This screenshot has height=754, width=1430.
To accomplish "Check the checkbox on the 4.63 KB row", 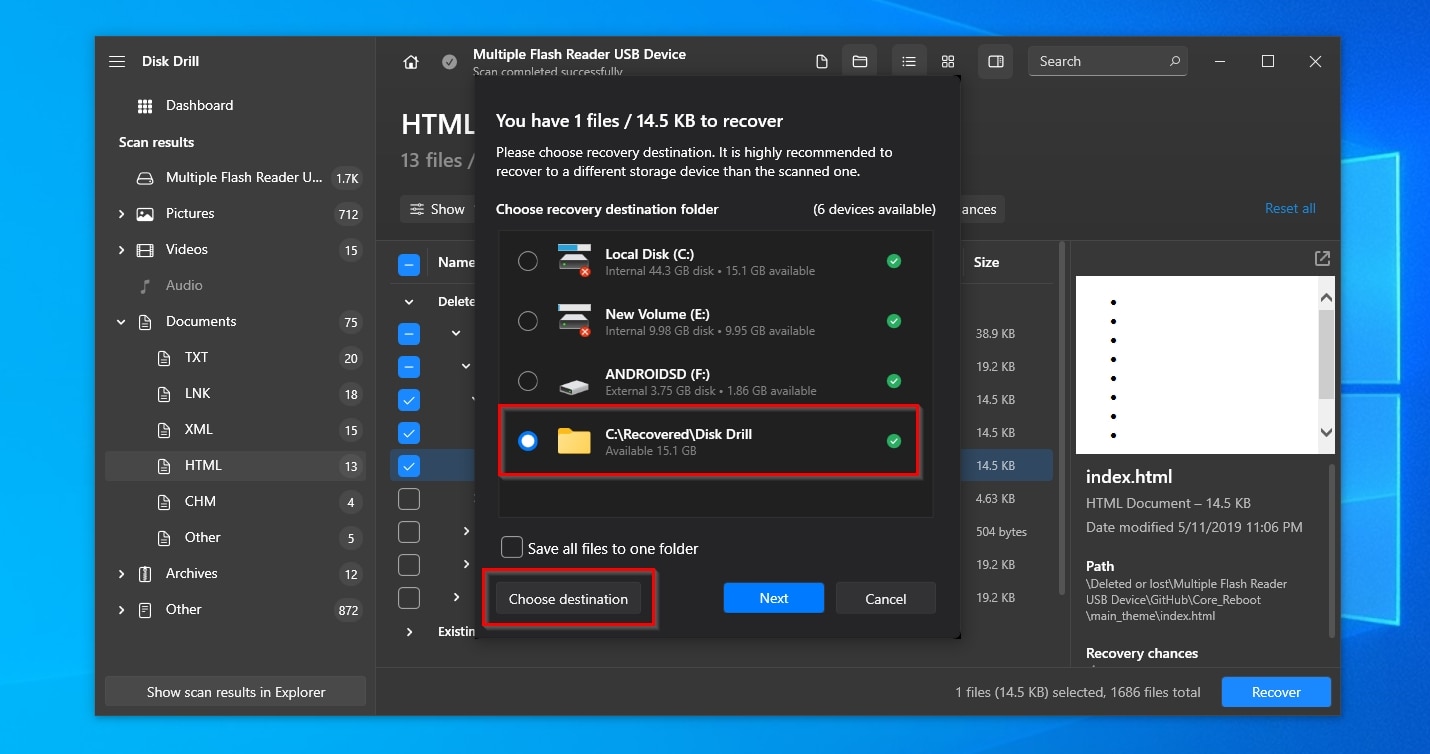I will point(409,498).
